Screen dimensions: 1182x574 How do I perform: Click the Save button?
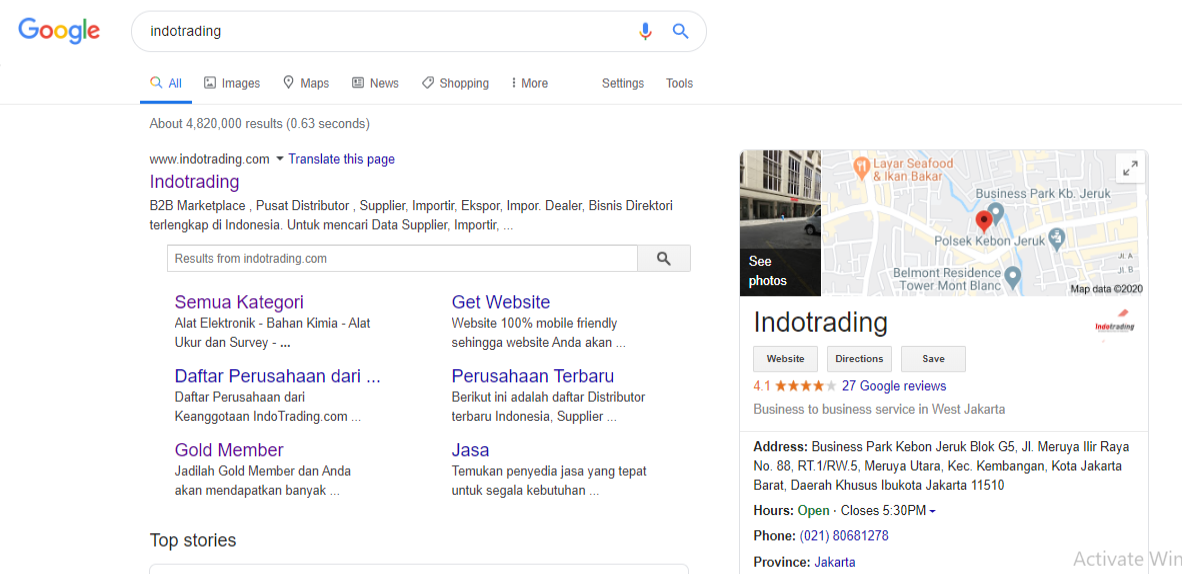point(933,359)
